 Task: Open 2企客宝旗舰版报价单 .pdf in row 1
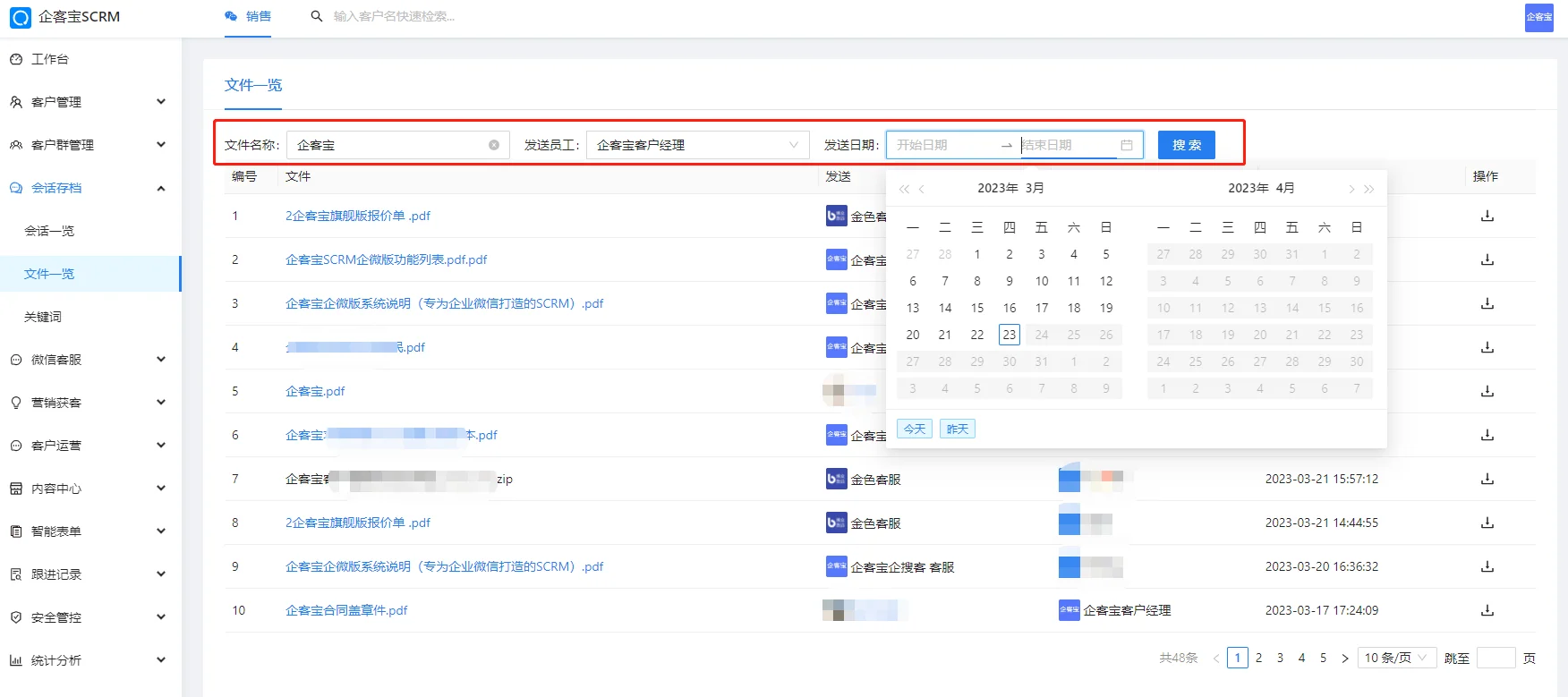[x=358, y=216]
